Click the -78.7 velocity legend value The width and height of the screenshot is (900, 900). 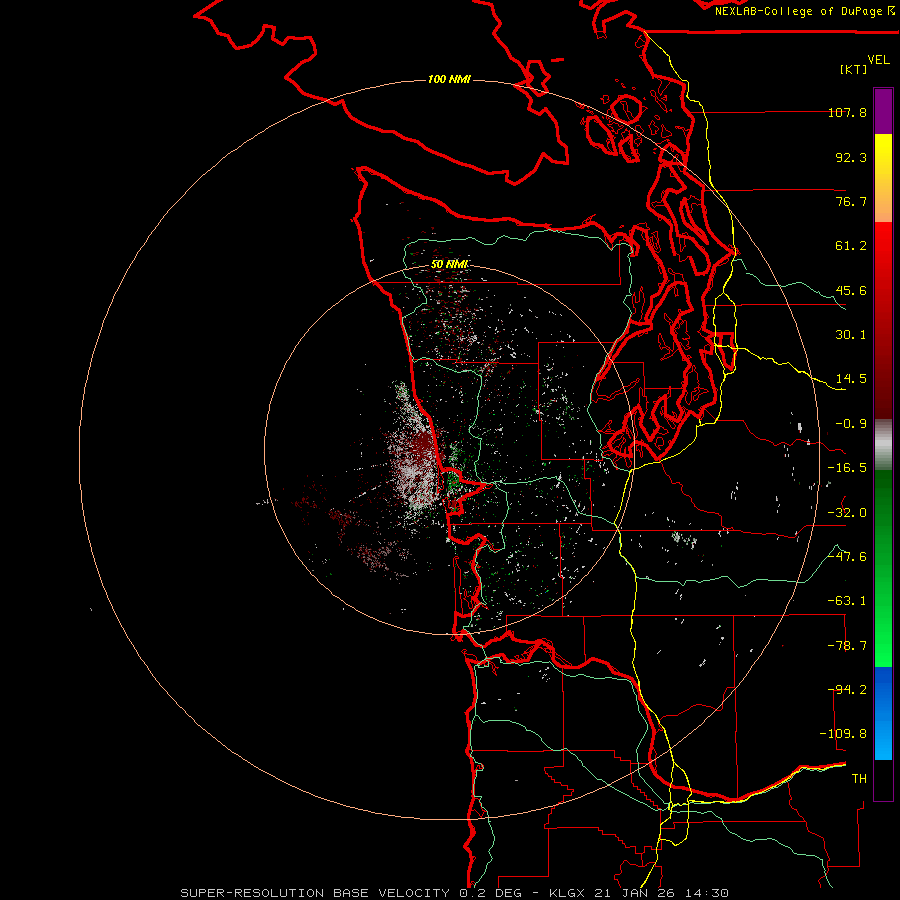tap(847, 646)
